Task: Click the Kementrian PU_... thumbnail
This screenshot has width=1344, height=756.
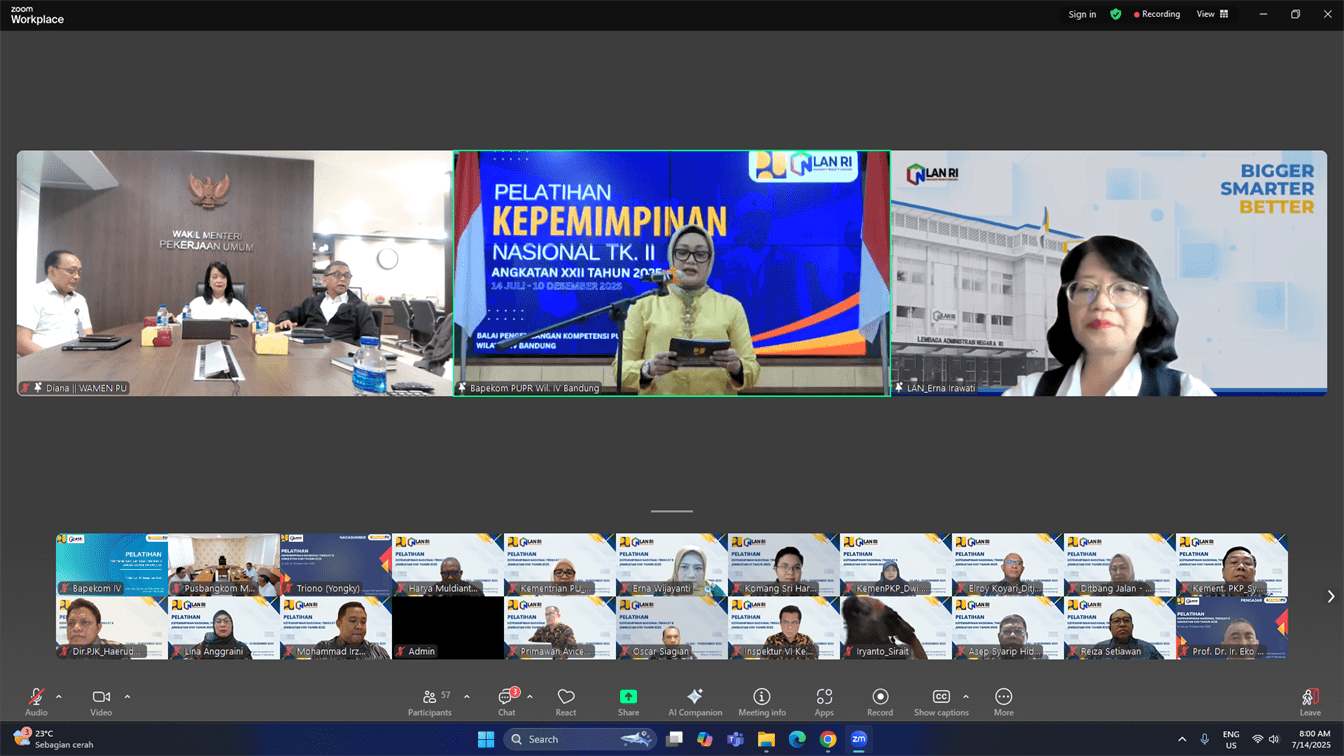Action: [x=560, y=565]
